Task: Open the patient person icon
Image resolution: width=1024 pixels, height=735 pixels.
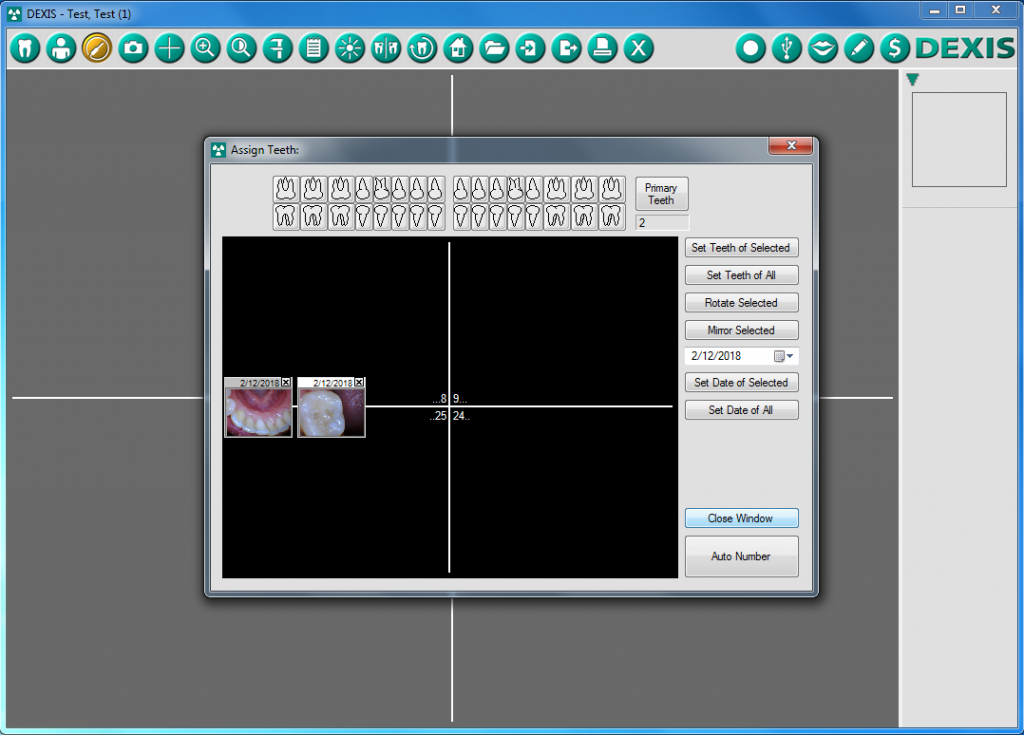Action: [x=61, y=48]
